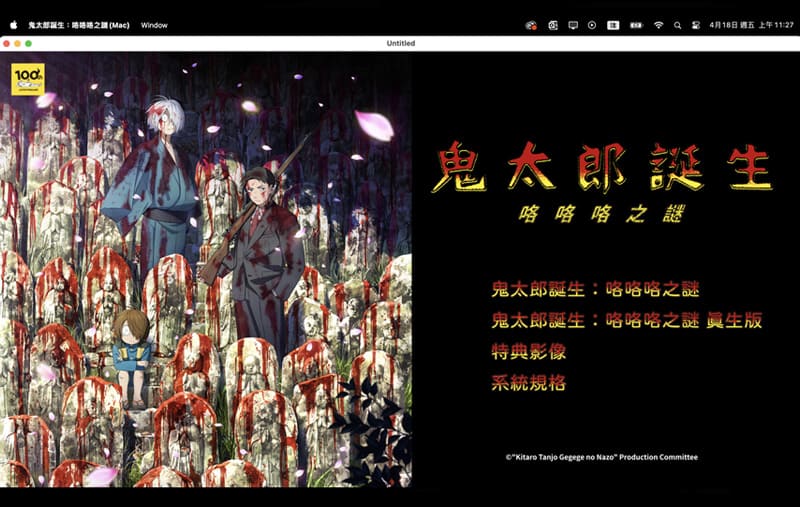Viewport: 800px width, 507px height.
Task: Open the 鬼太郎誕生 app menu in menu bar
Action: [x=79, y=25]
